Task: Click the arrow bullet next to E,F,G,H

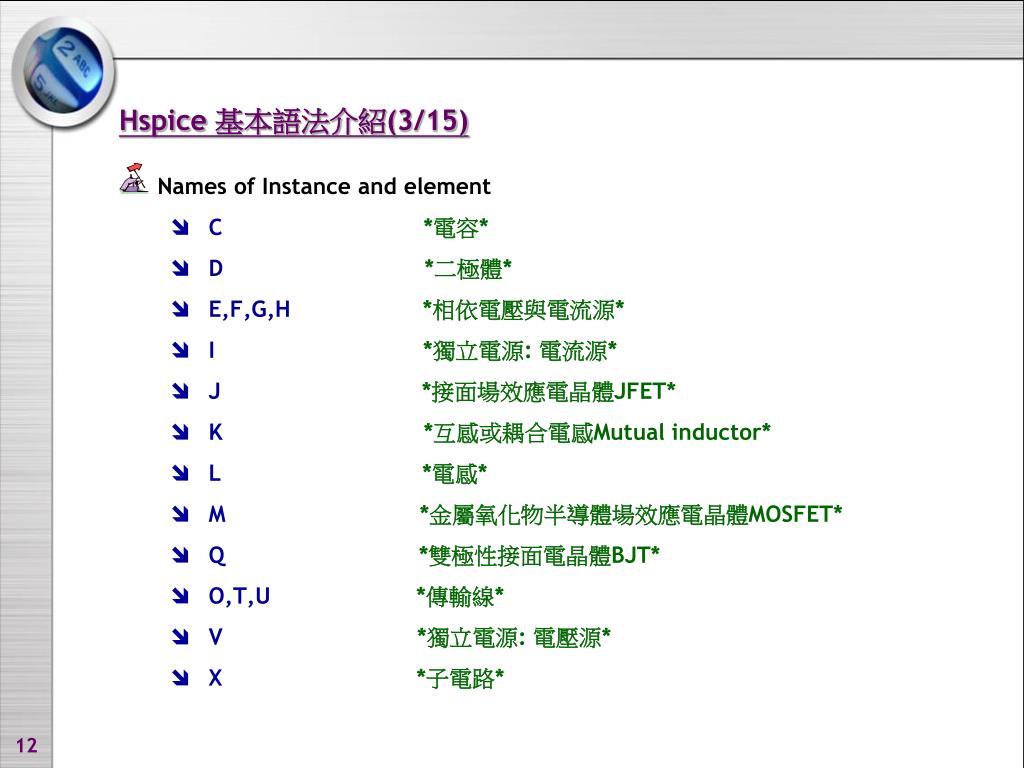Action: tap(180, 310)
